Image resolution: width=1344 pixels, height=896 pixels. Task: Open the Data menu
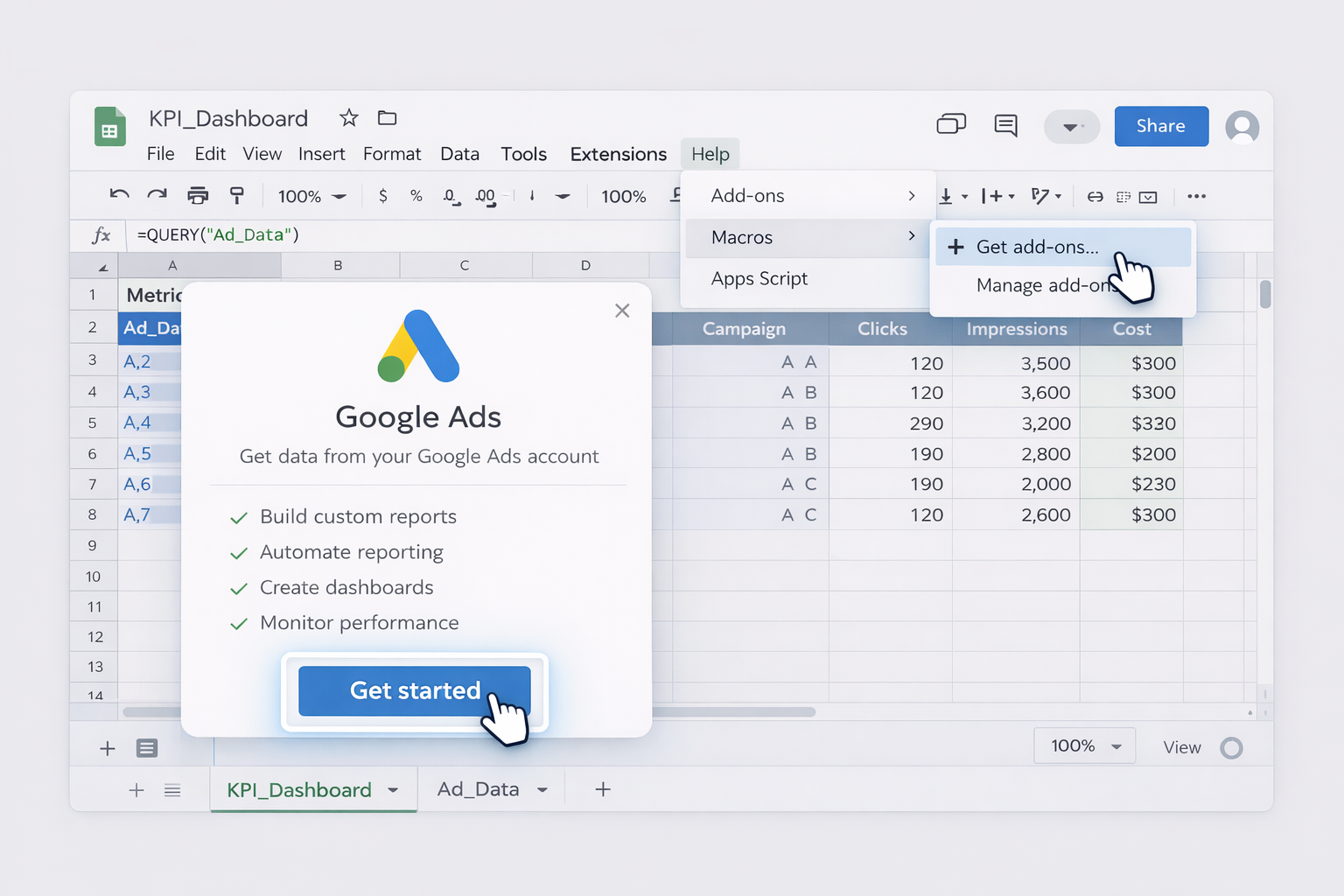(460, 154)
